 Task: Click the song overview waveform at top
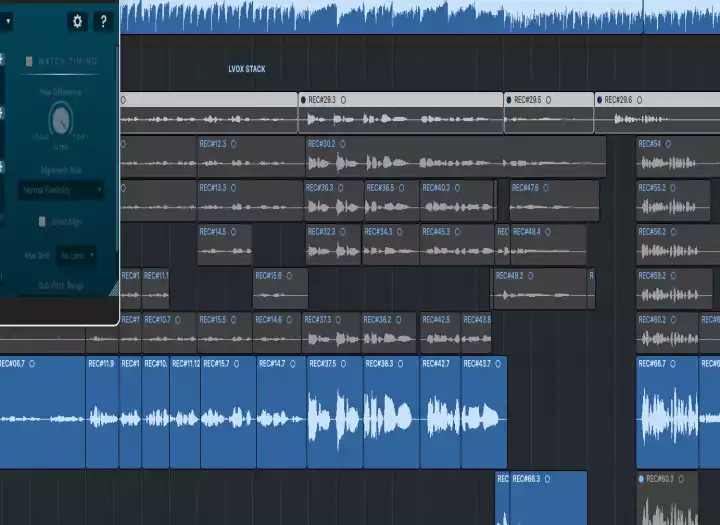coord(420,17)
